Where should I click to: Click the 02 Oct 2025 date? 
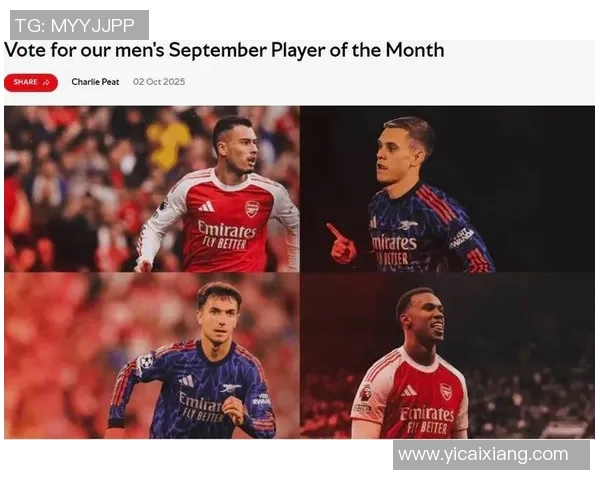click(x=159, y=82)
